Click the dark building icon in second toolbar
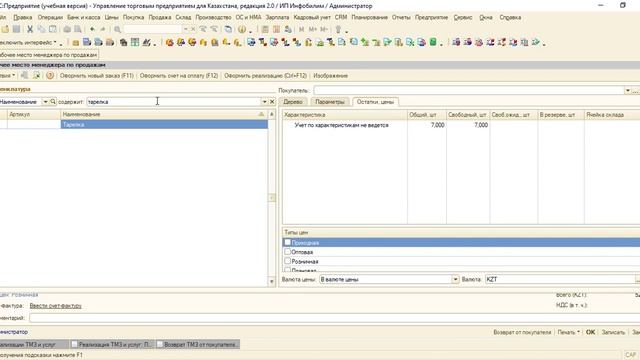Image resolution: width=640 pixels, height=360 pixels. point(123,42)
